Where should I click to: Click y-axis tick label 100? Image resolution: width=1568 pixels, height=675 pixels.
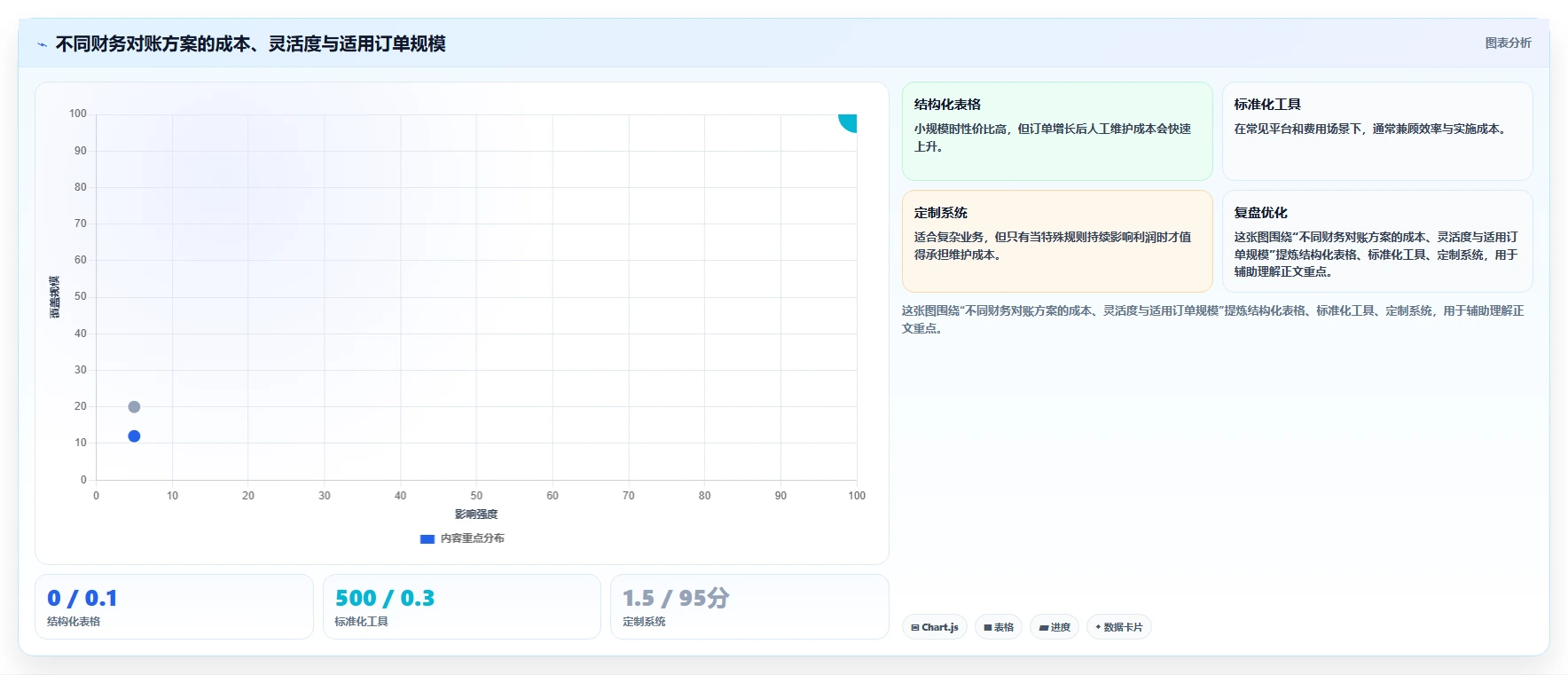click(78, 114)
